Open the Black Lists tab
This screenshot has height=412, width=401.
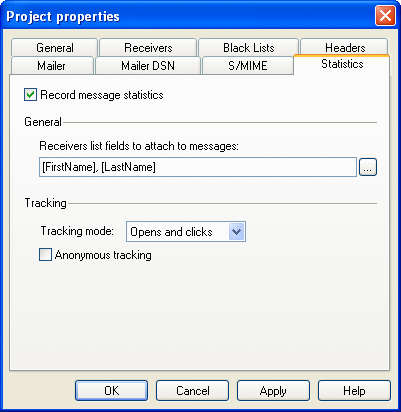(x=249, y=48)
